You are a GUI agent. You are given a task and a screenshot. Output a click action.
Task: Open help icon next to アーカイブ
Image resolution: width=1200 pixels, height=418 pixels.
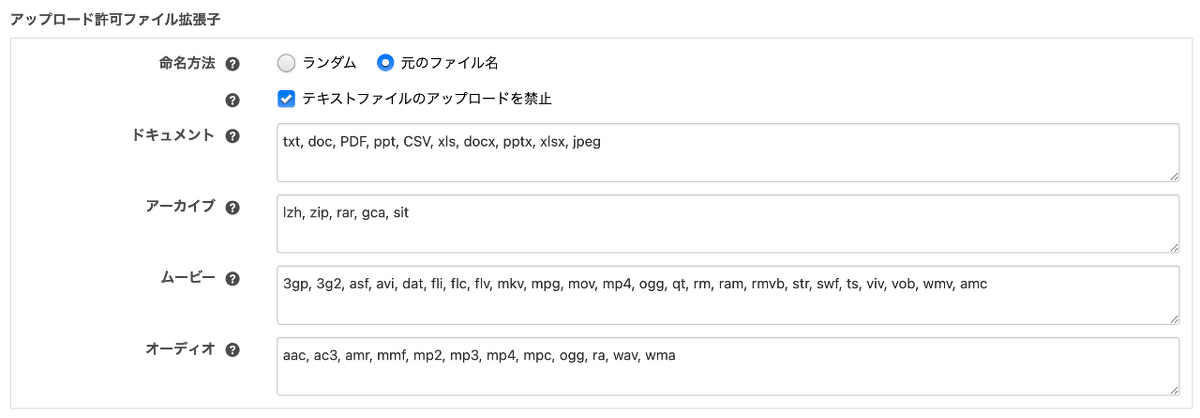tap(232, 207)
